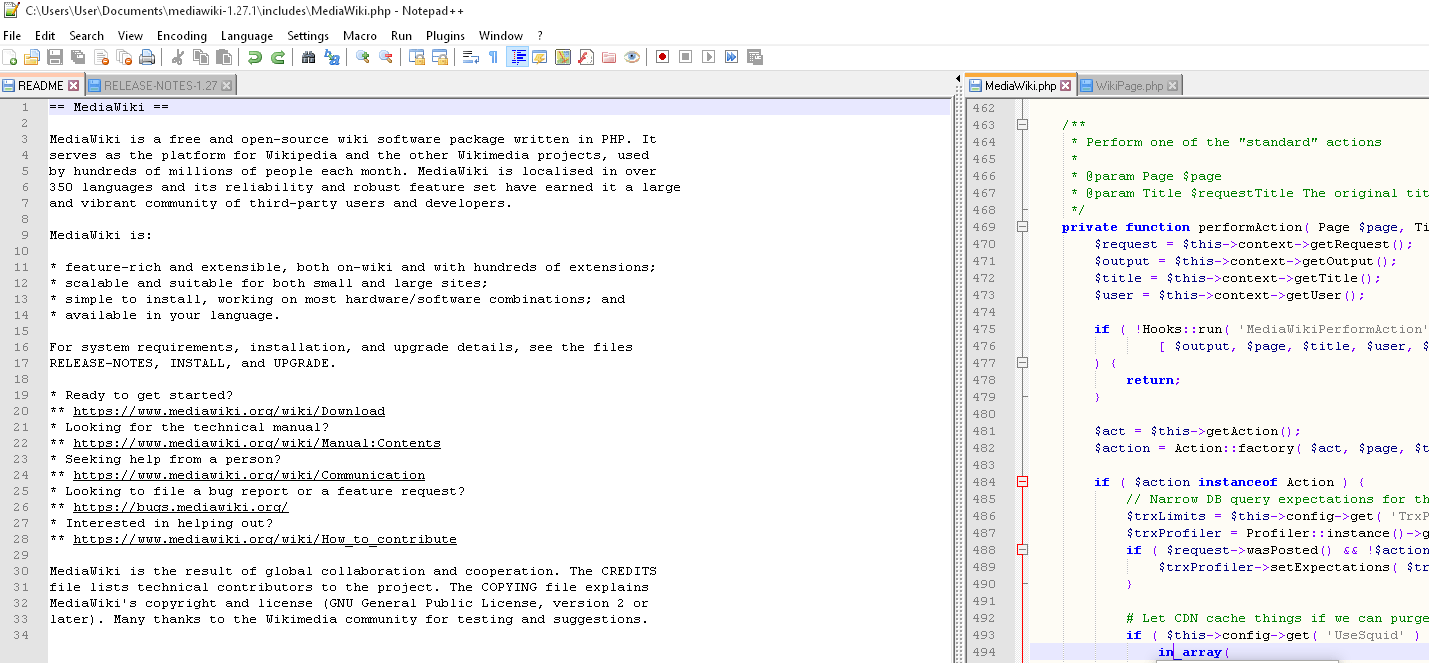Toggle file monitoring eye icon
The image size is (1429, 663).
(632, 57)
